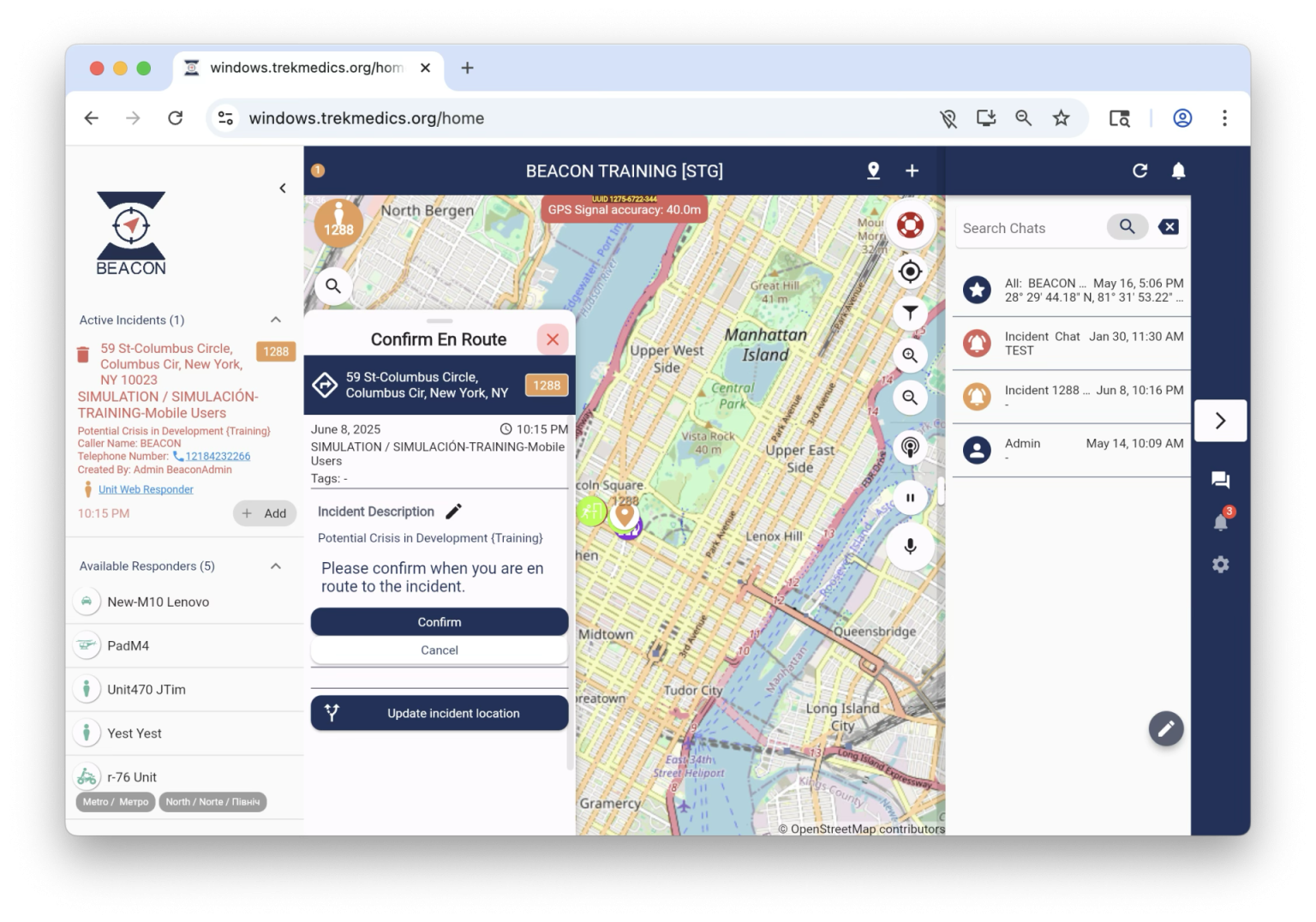This screenshot has width=1316, height=922.
Task: Open the All: BEACON chat
Action: [1071, 290]
